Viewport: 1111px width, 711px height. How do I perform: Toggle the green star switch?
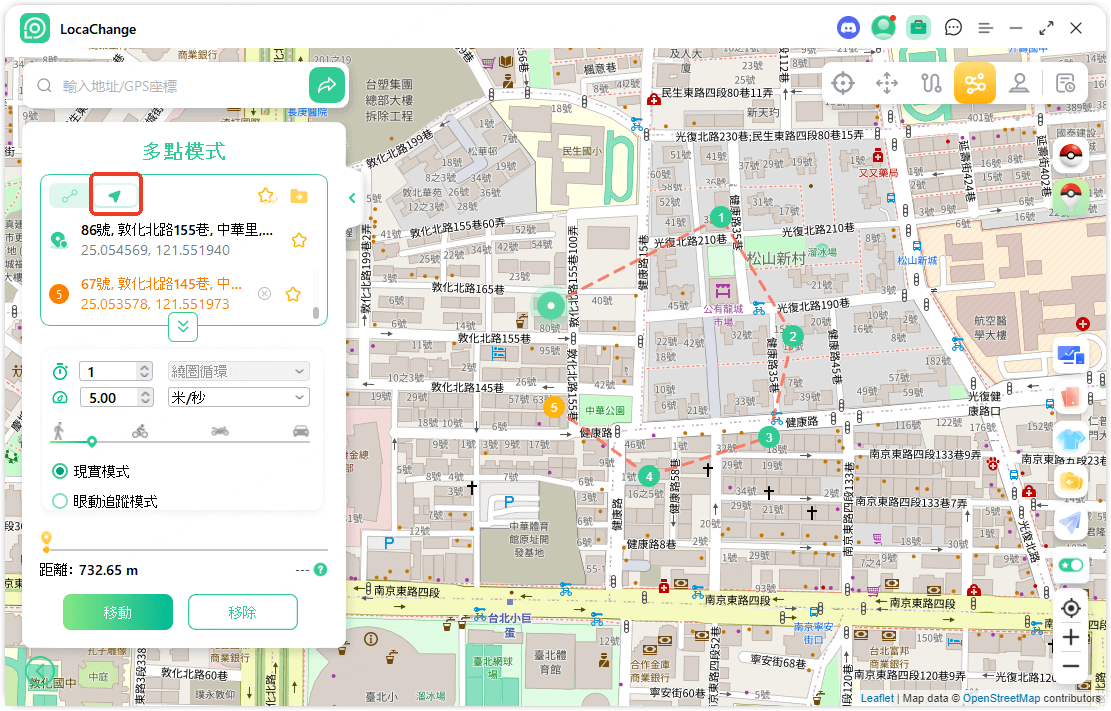pyautogui.click(x=1071, y=565)
